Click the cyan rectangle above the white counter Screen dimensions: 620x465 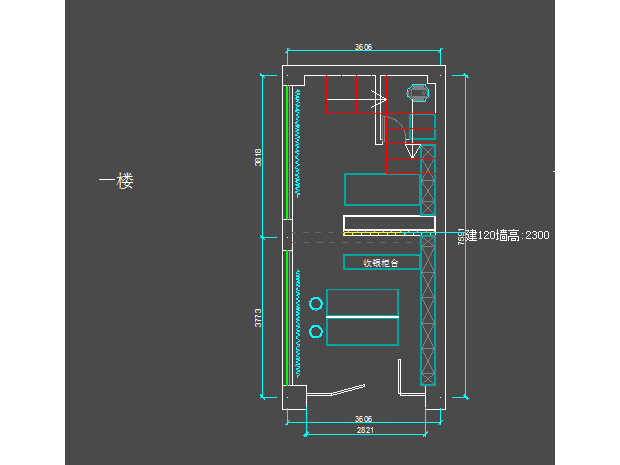[x=382, y=189]
